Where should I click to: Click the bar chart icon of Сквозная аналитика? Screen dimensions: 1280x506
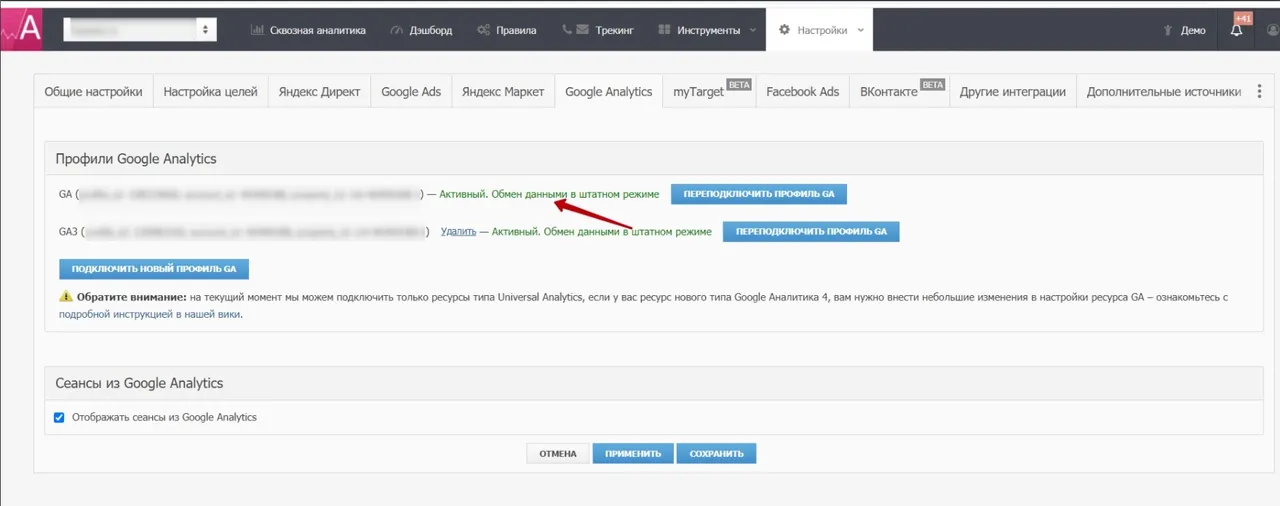tap(257, 30)
